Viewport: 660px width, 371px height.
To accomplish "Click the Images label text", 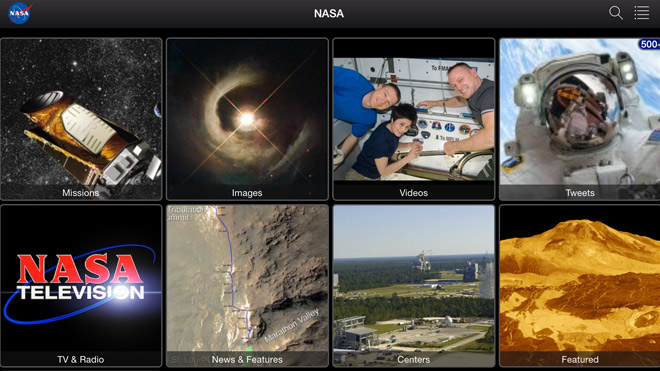I will pyautogui.click(x=247, y=193).
